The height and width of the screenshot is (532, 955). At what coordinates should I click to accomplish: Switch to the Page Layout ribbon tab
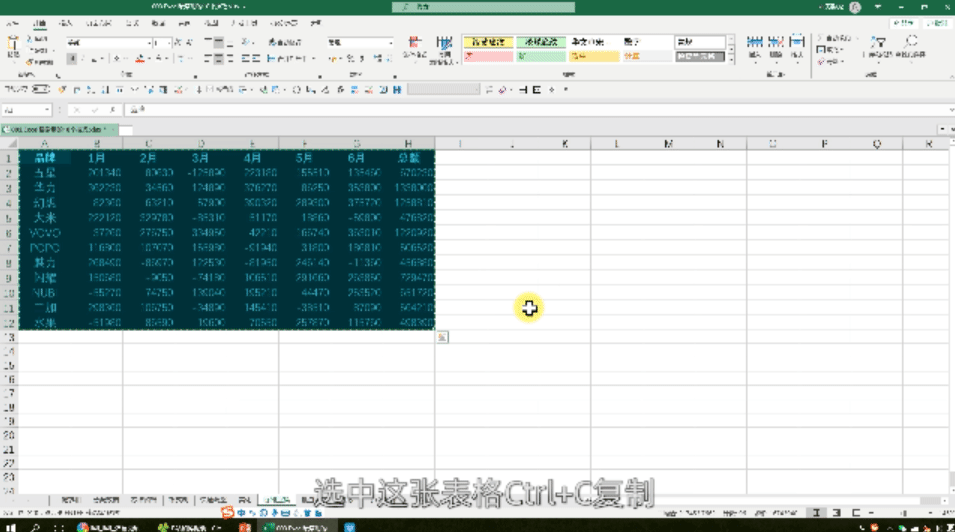(x=98, y=23)
